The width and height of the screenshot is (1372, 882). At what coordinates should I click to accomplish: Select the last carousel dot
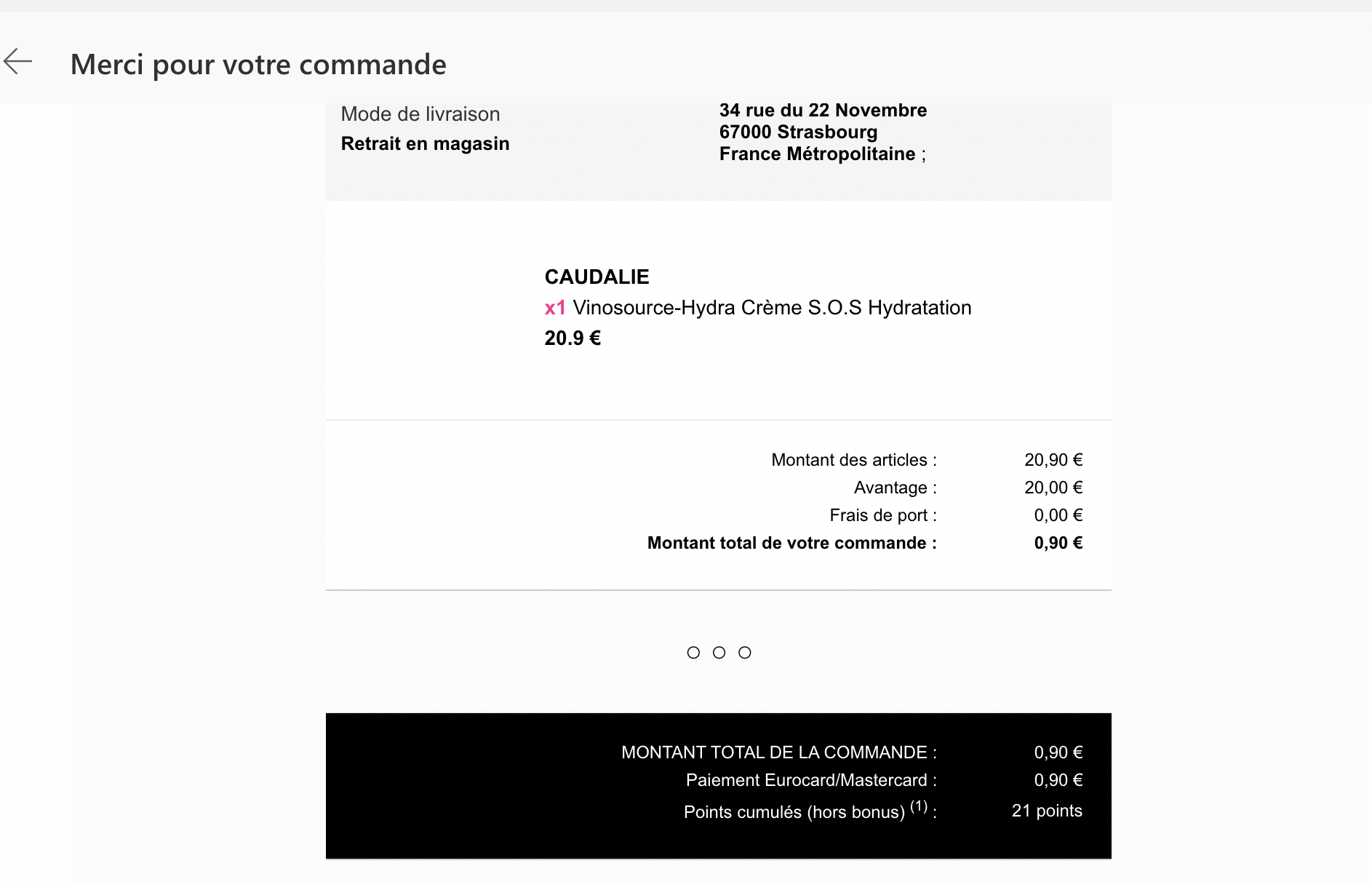[x=744, y=653]
